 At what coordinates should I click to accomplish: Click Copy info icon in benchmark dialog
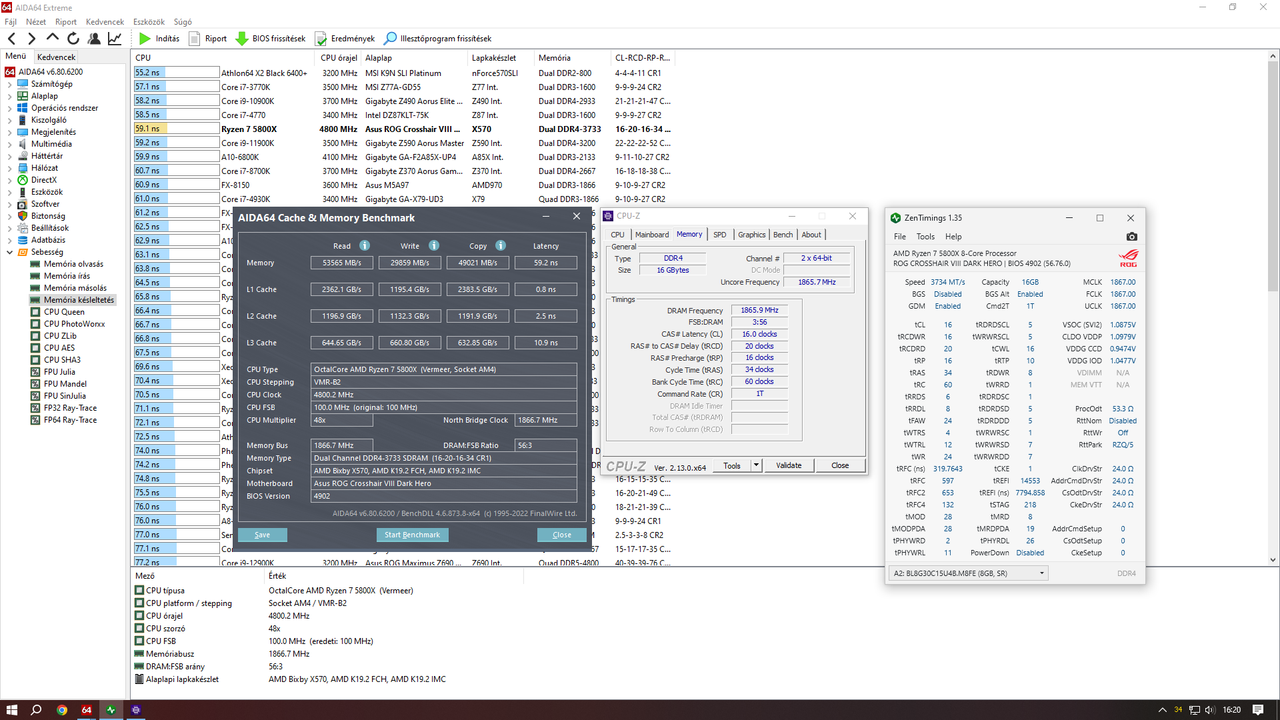tap(501, 245)
